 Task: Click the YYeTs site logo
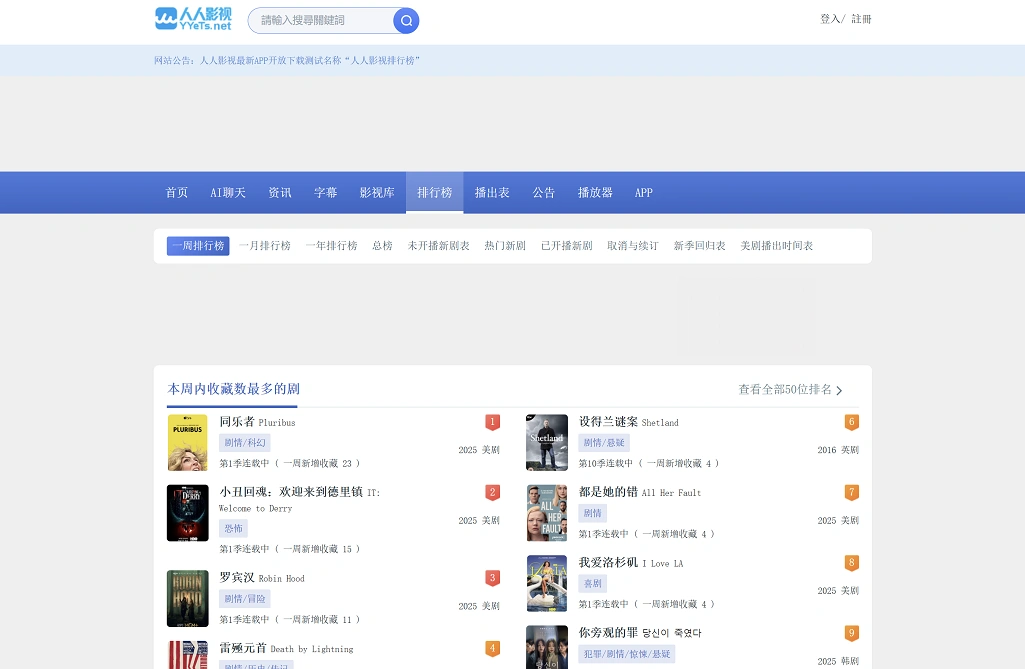[193, 19]
